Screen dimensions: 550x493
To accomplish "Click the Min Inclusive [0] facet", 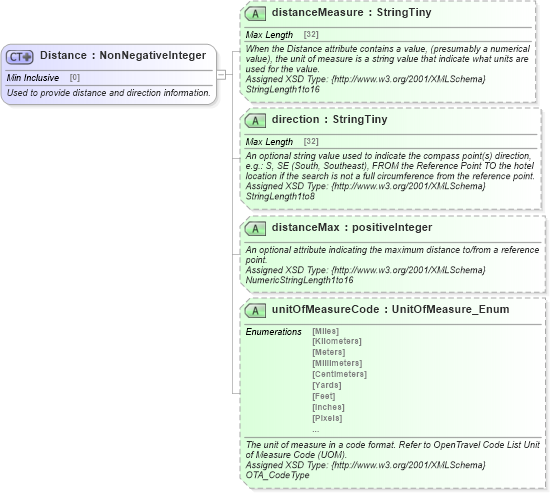I will point(43,78).
